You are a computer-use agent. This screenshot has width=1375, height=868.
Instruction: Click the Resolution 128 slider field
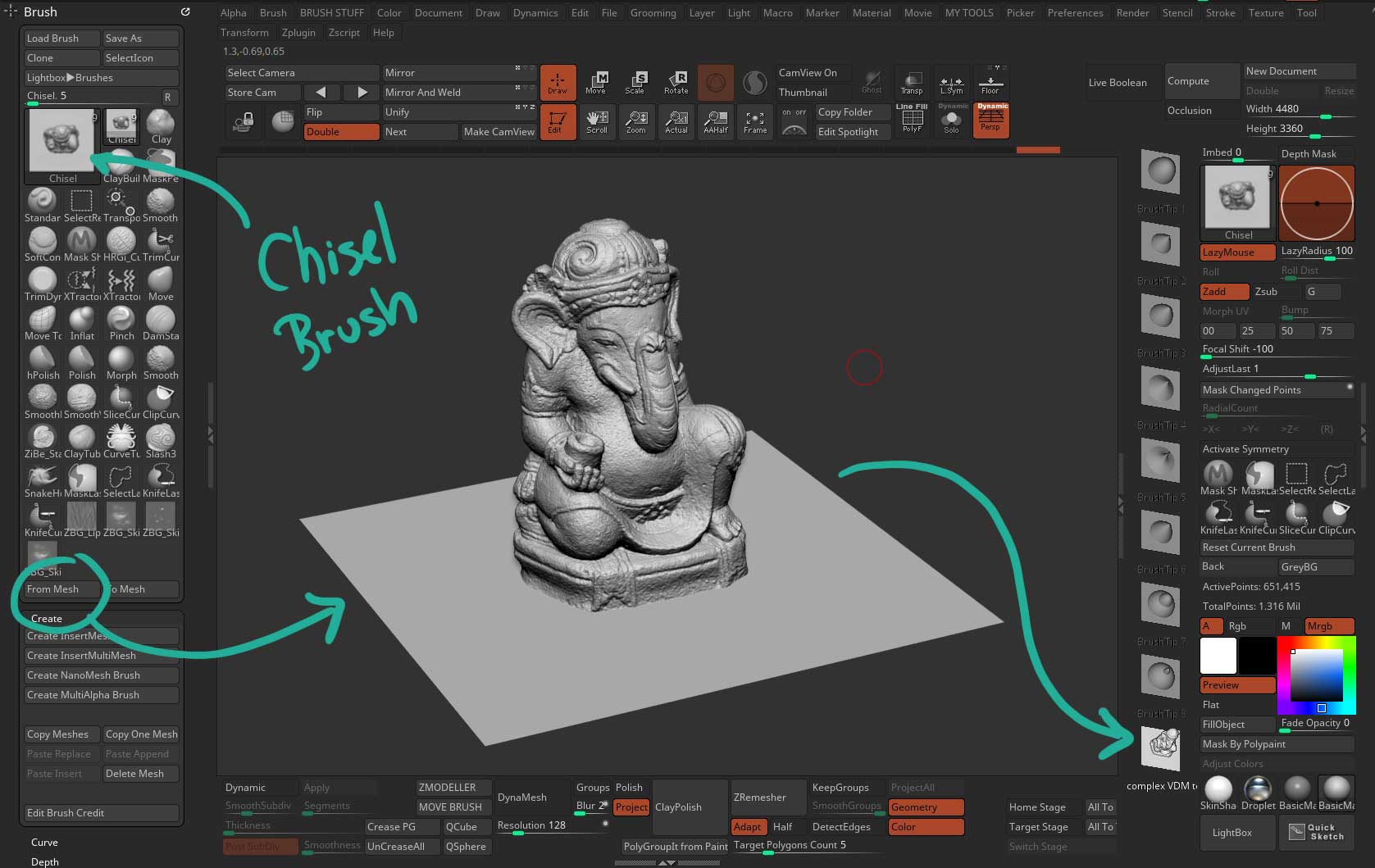[551, 826]
